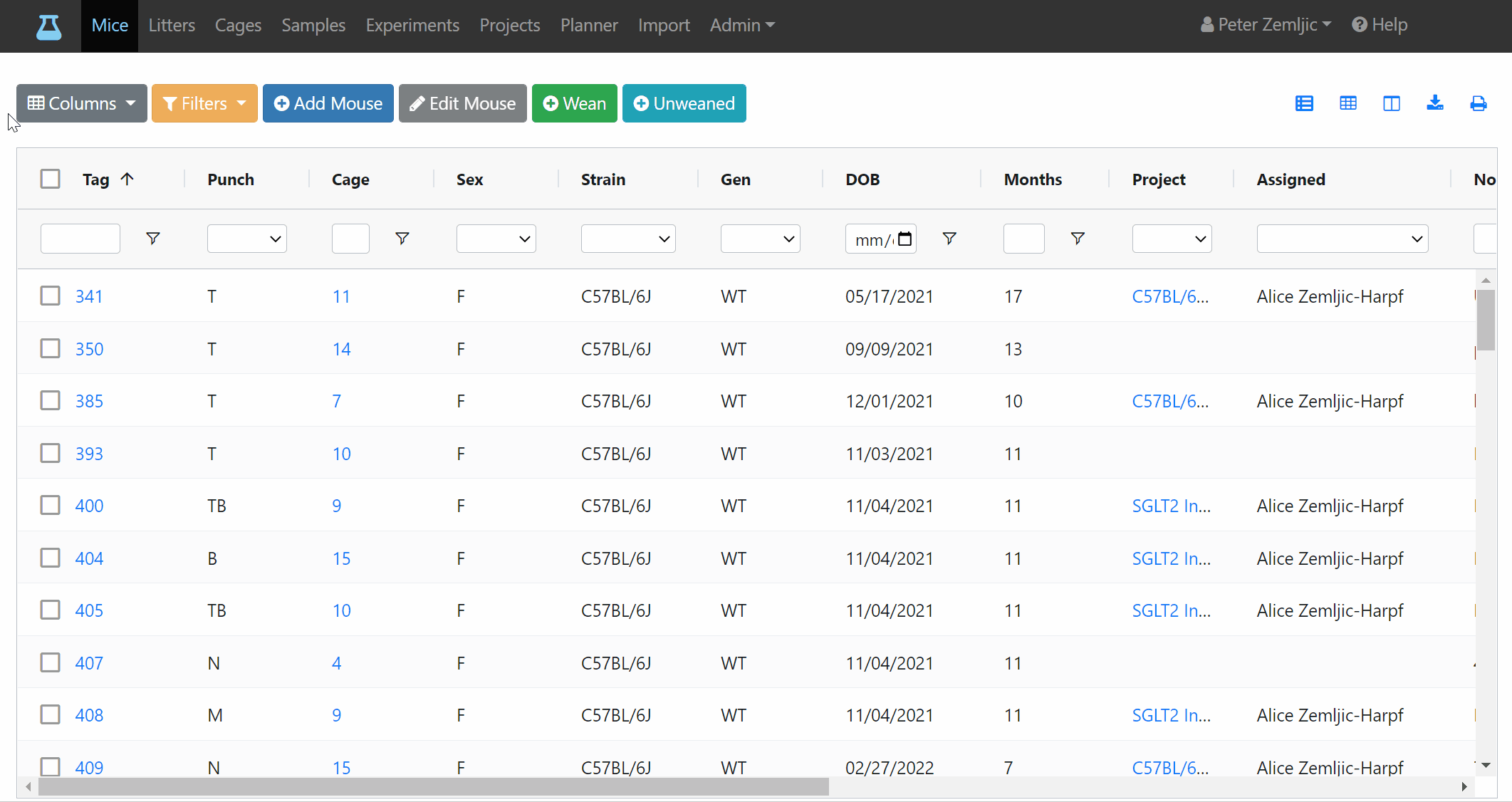Click the flask logo icon

(48, 26)
